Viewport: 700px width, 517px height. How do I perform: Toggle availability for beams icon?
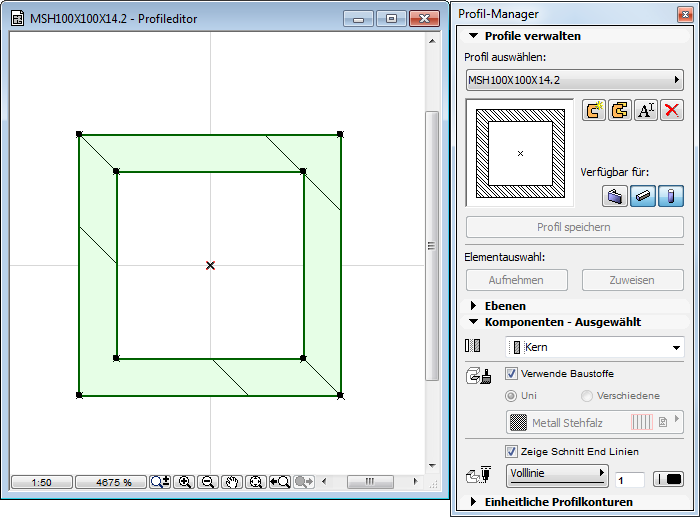click(x=643, y=196)
